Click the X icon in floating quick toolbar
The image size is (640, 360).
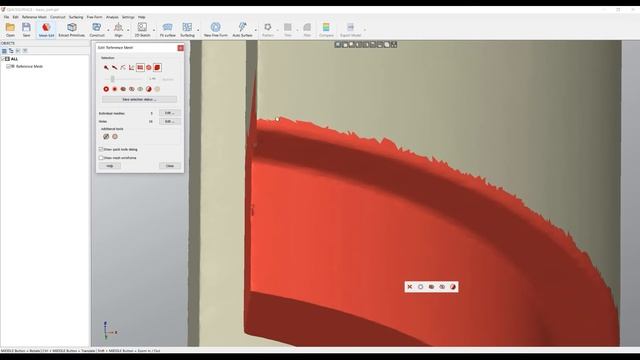(410, 287)
